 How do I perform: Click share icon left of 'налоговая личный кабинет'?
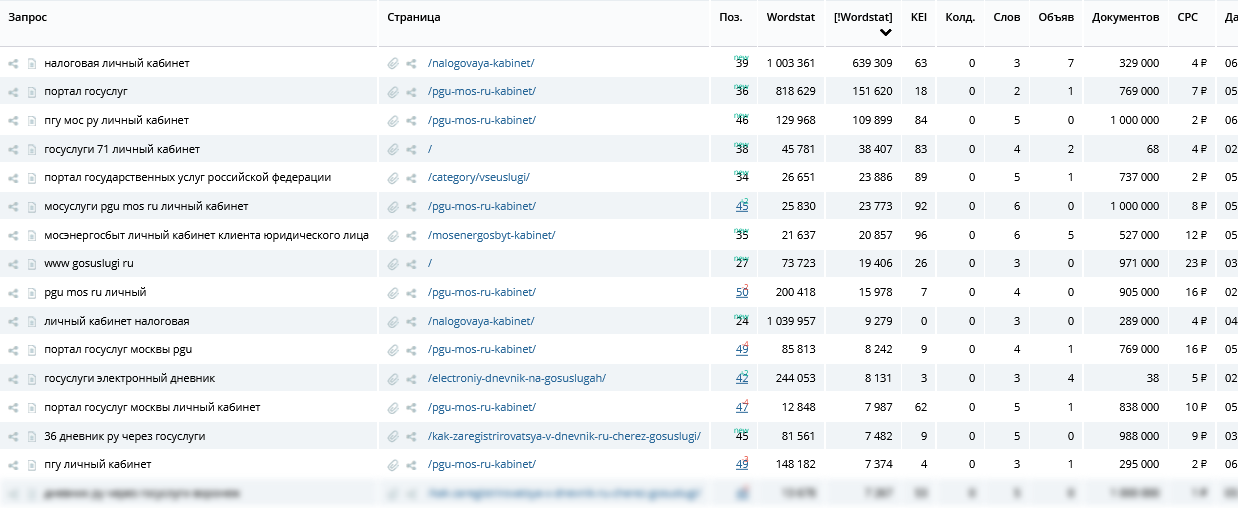point(14,64)
